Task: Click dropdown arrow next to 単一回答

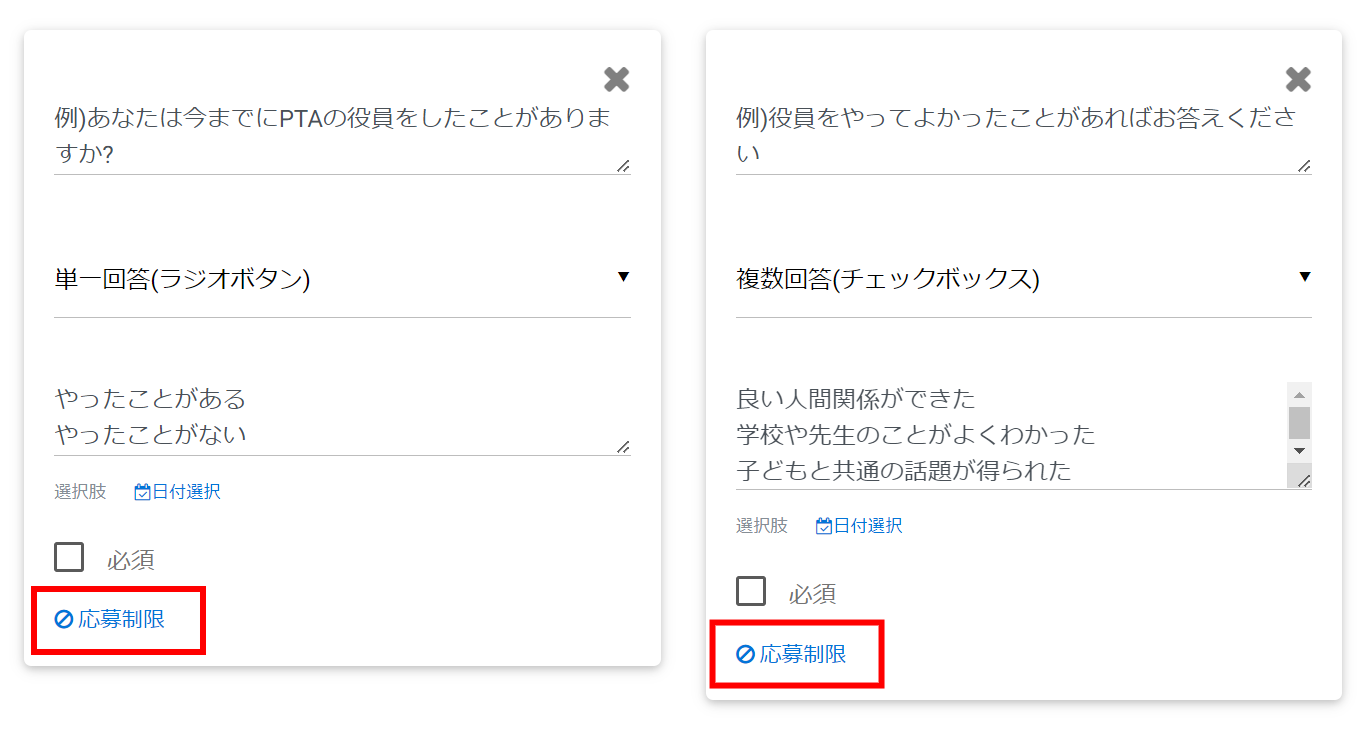Action: pos(623,277)
